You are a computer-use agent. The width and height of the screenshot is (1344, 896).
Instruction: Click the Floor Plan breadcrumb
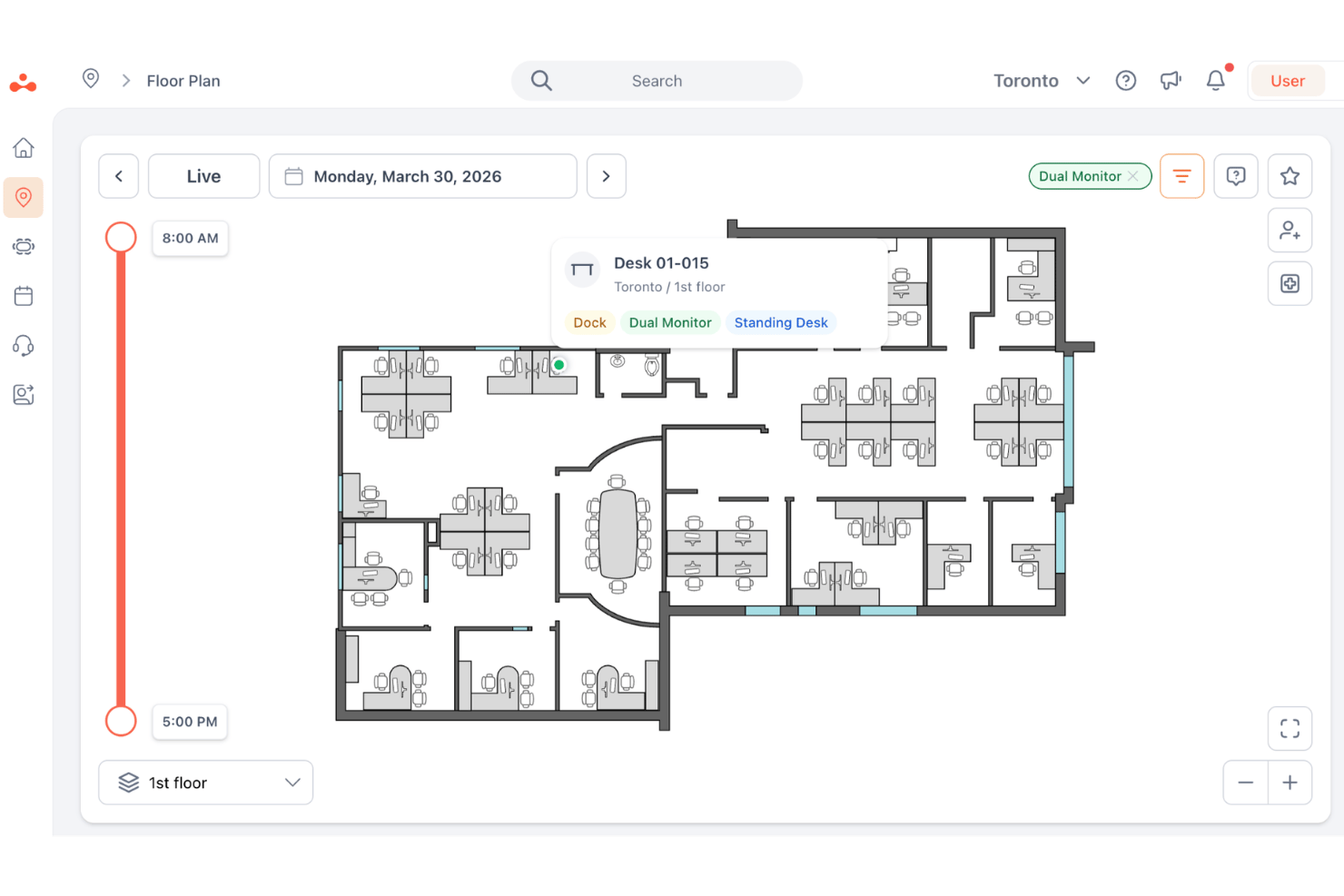tap(183, 81)
